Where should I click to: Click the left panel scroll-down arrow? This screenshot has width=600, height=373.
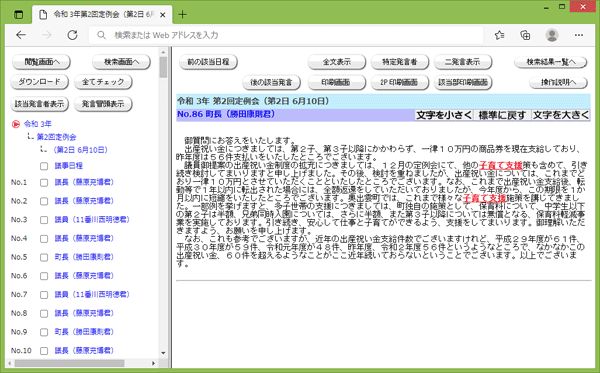tap(163, 353)
